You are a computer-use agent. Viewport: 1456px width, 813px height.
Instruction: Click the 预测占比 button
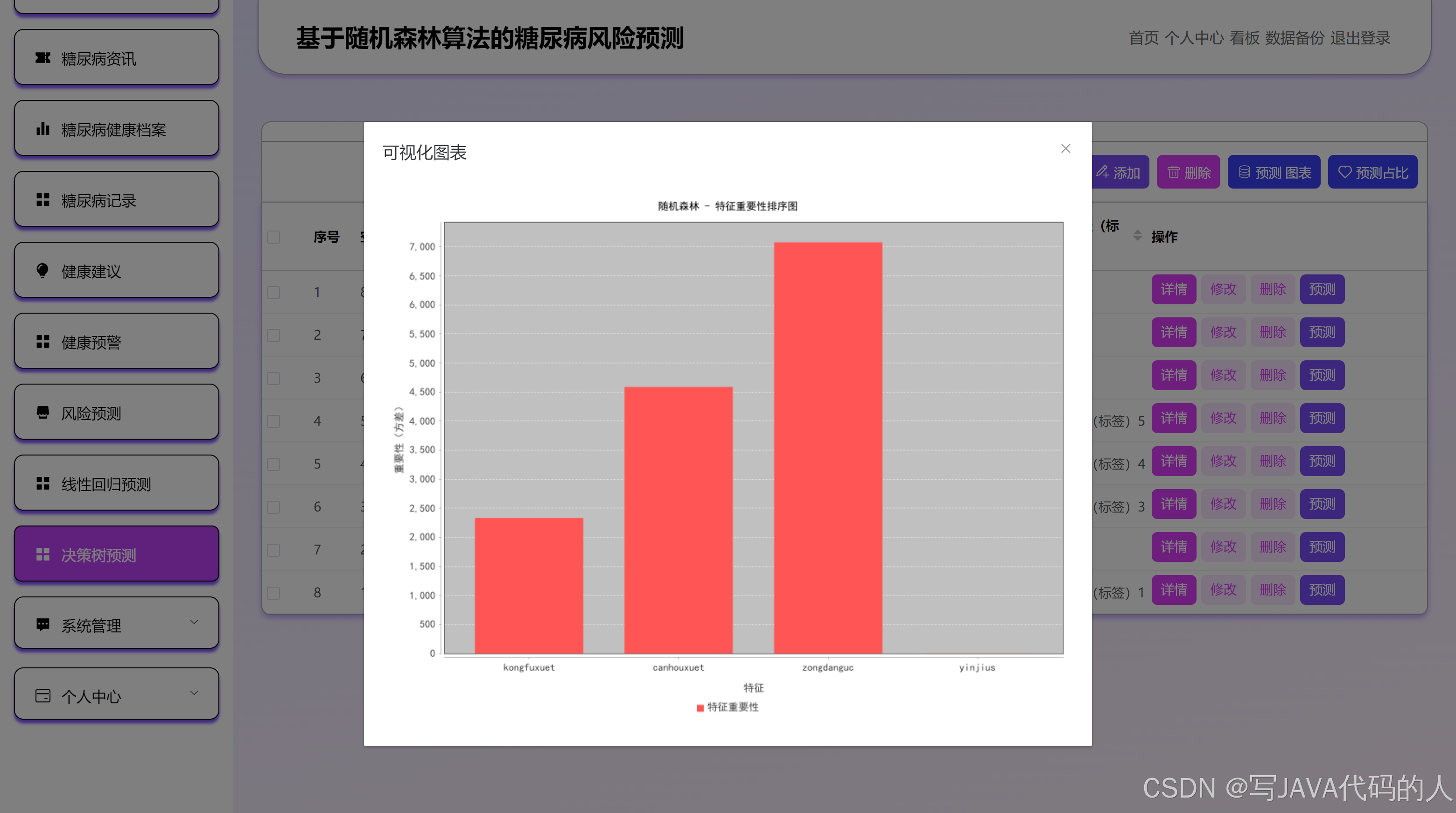click(1372, 172)
